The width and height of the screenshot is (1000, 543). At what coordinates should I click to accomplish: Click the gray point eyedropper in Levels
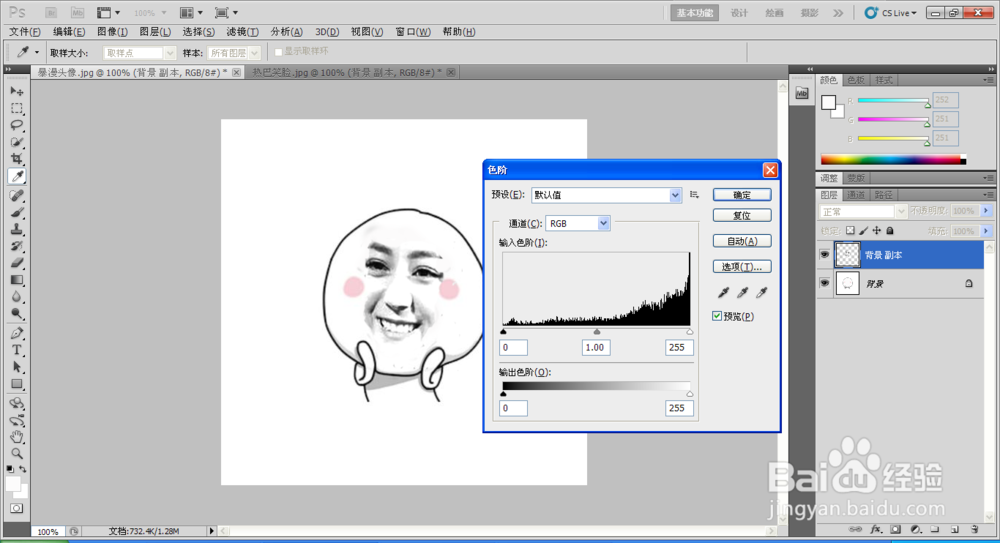(742, 292)
